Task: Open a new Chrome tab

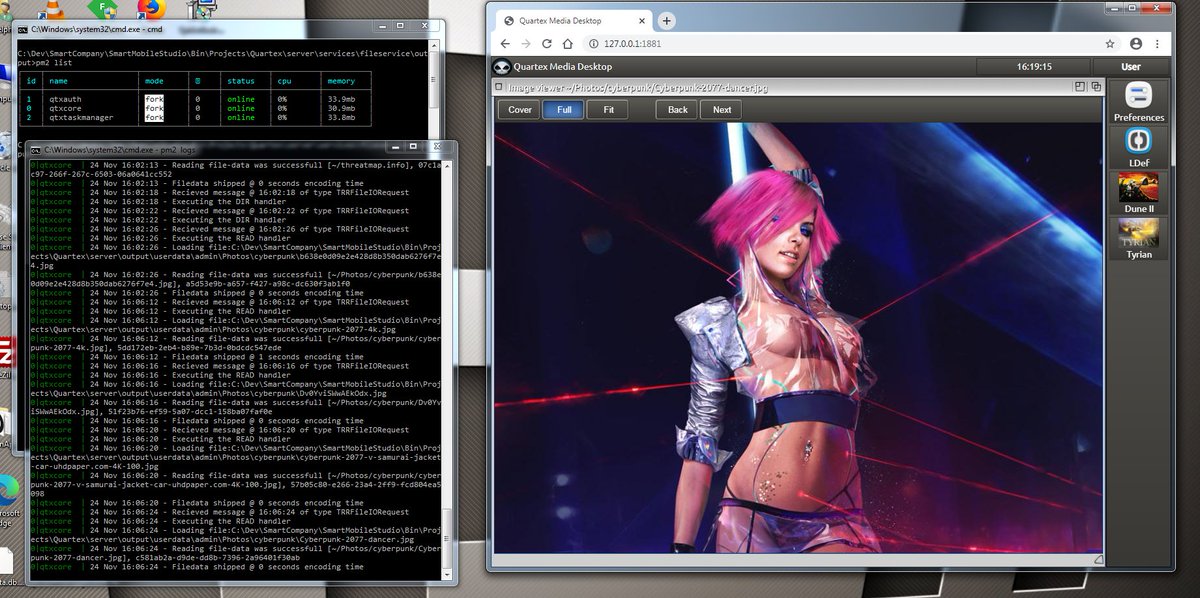Action: (667, 20)
